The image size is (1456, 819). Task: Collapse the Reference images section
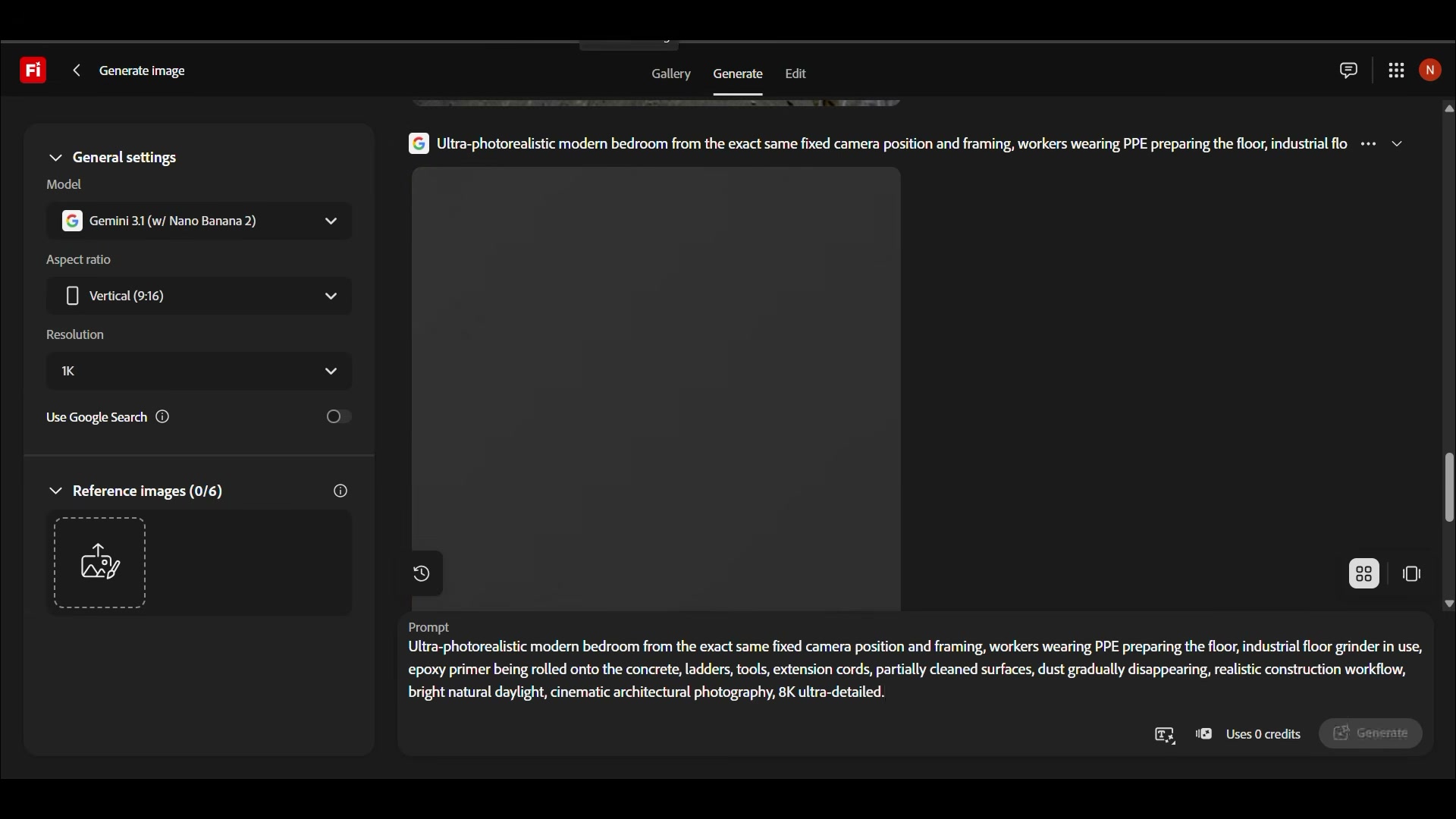(55, 492)
